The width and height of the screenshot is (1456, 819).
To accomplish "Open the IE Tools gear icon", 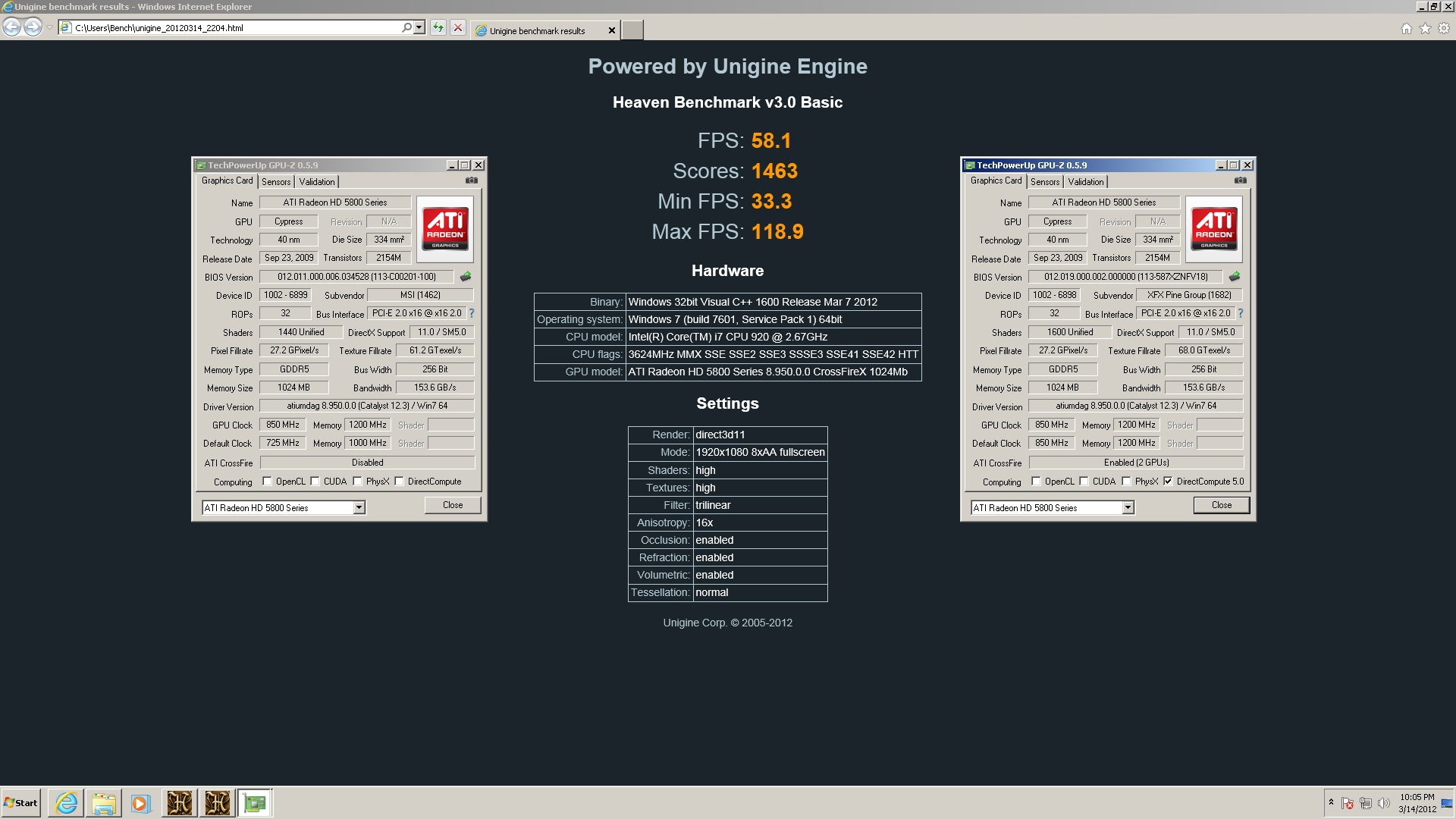I will point(1444,28).
